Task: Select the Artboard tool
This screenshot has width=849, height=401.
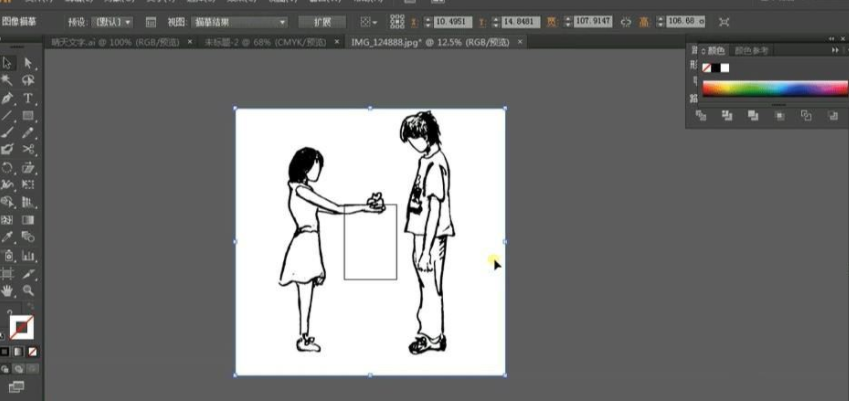Action: coord(7,273)
